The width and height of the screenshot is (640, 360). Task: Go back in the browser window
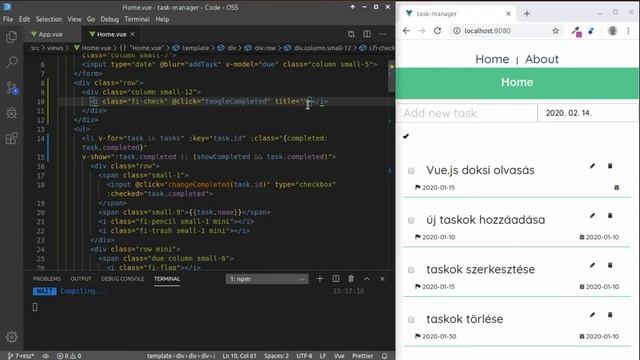[x=406, y=31]
